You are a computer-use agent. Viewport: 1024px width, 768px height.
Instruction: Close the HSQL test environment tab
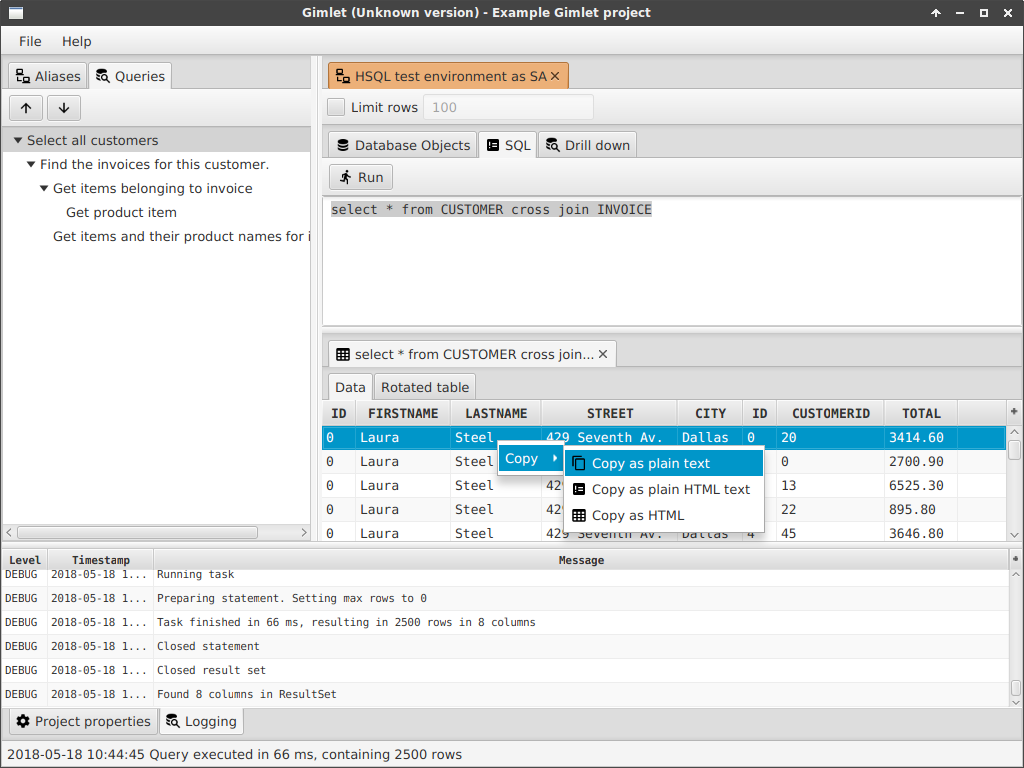(x=555, y=76)
